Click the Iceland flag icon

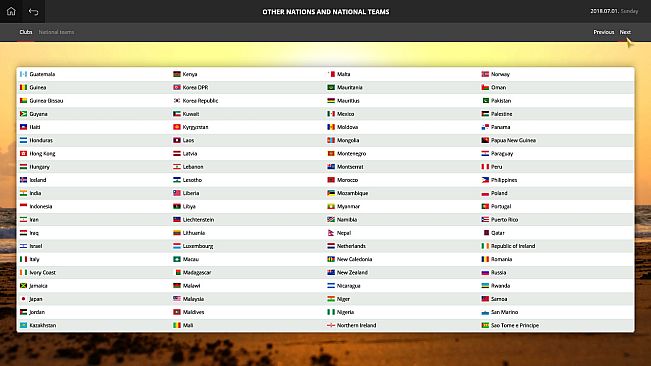(x=24, y=180)
